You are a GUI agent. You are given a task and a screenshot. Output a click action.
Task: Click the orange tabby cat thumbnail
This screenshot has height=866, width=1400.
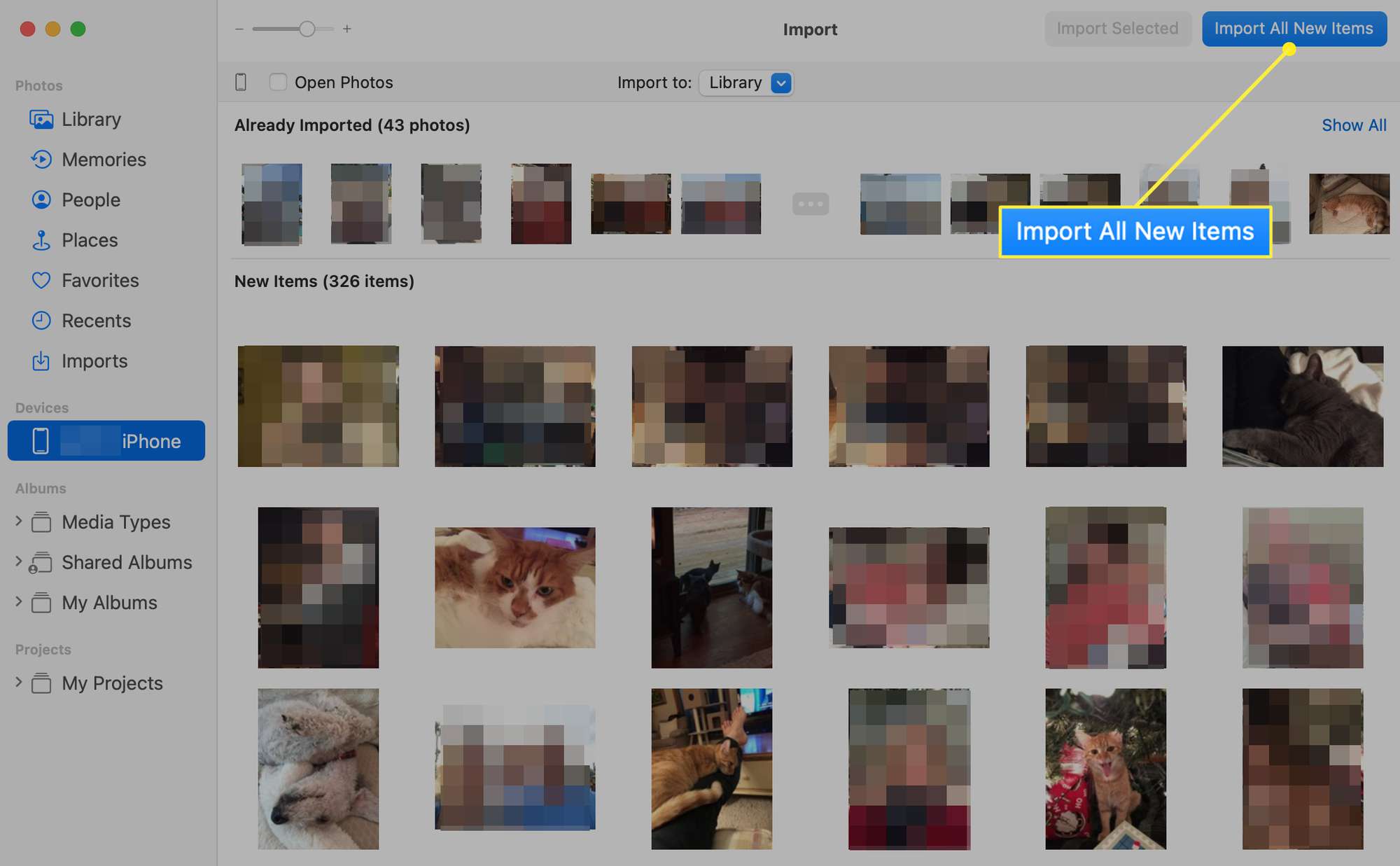[514, 586]
